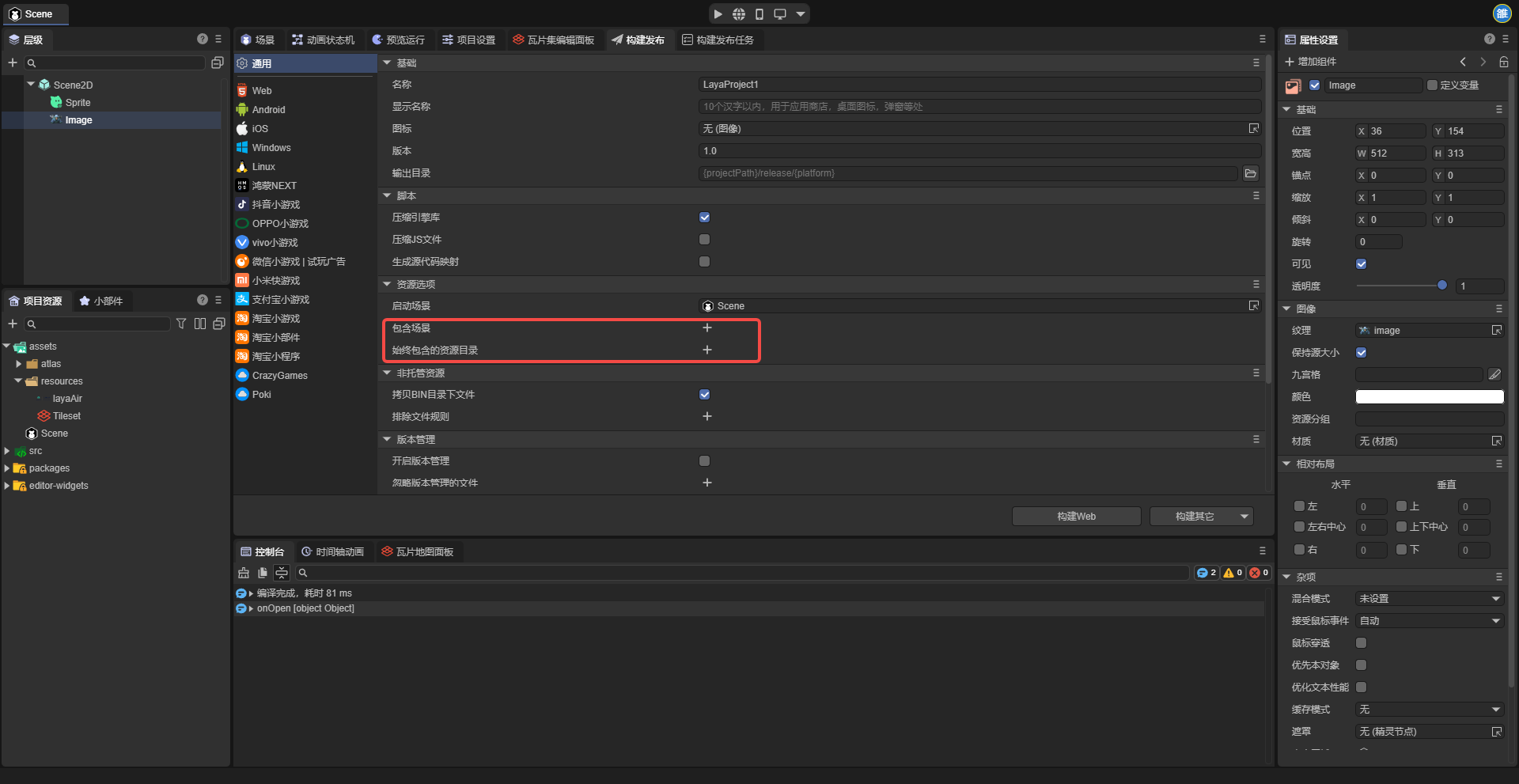Click the browser preview globe icon

click(738, 14)
